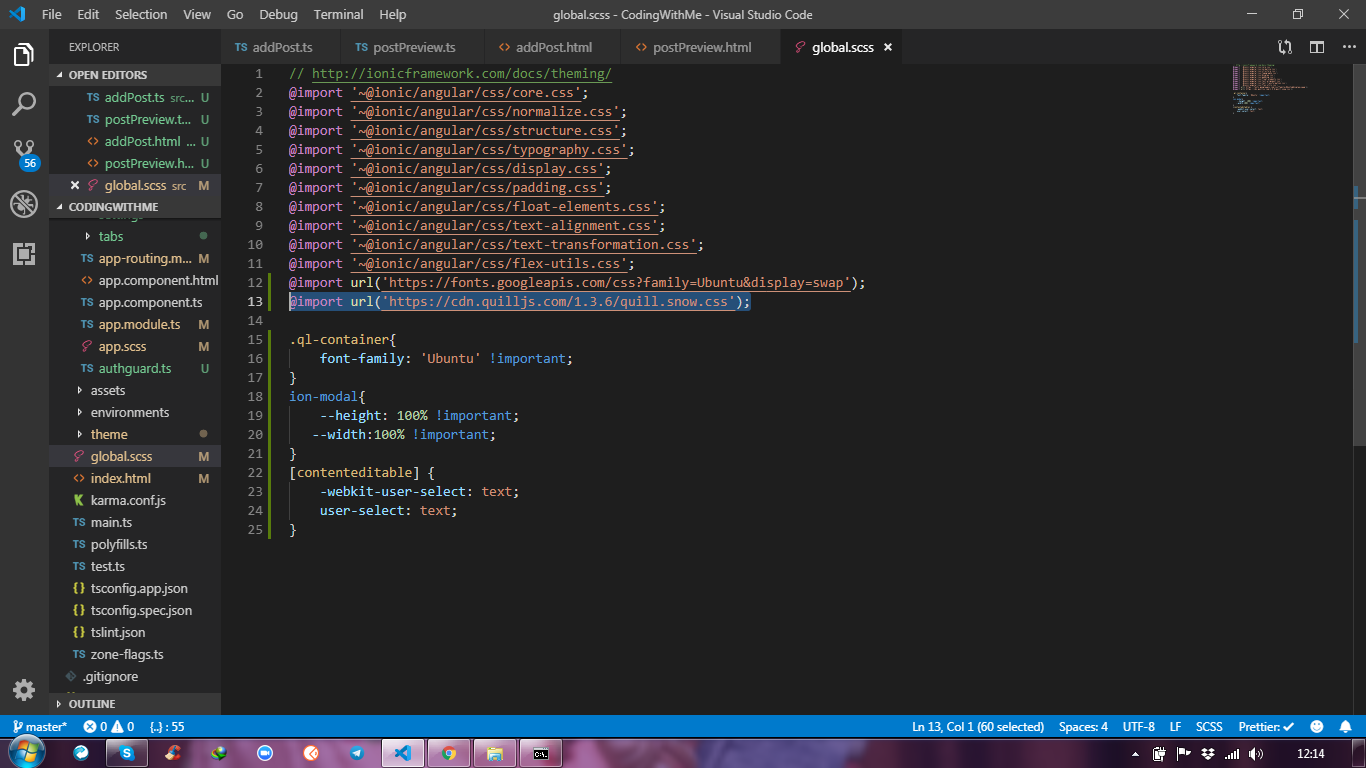The image size is (1366, 768).
Task: Open File Explorer from the taskbar
Action: tap(495, 753)
